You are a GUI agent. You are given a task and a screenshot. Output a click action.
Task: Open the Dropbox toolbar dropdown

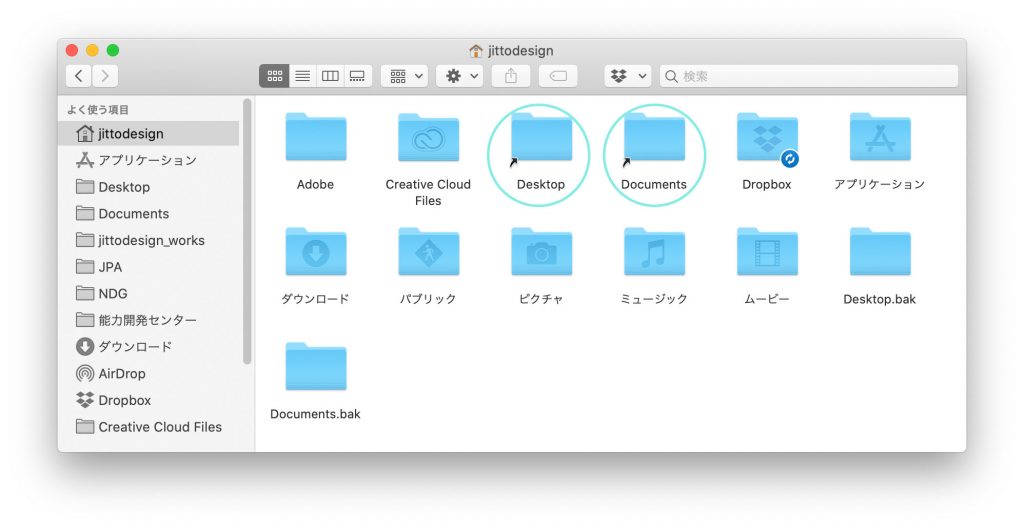coord(628,76)
